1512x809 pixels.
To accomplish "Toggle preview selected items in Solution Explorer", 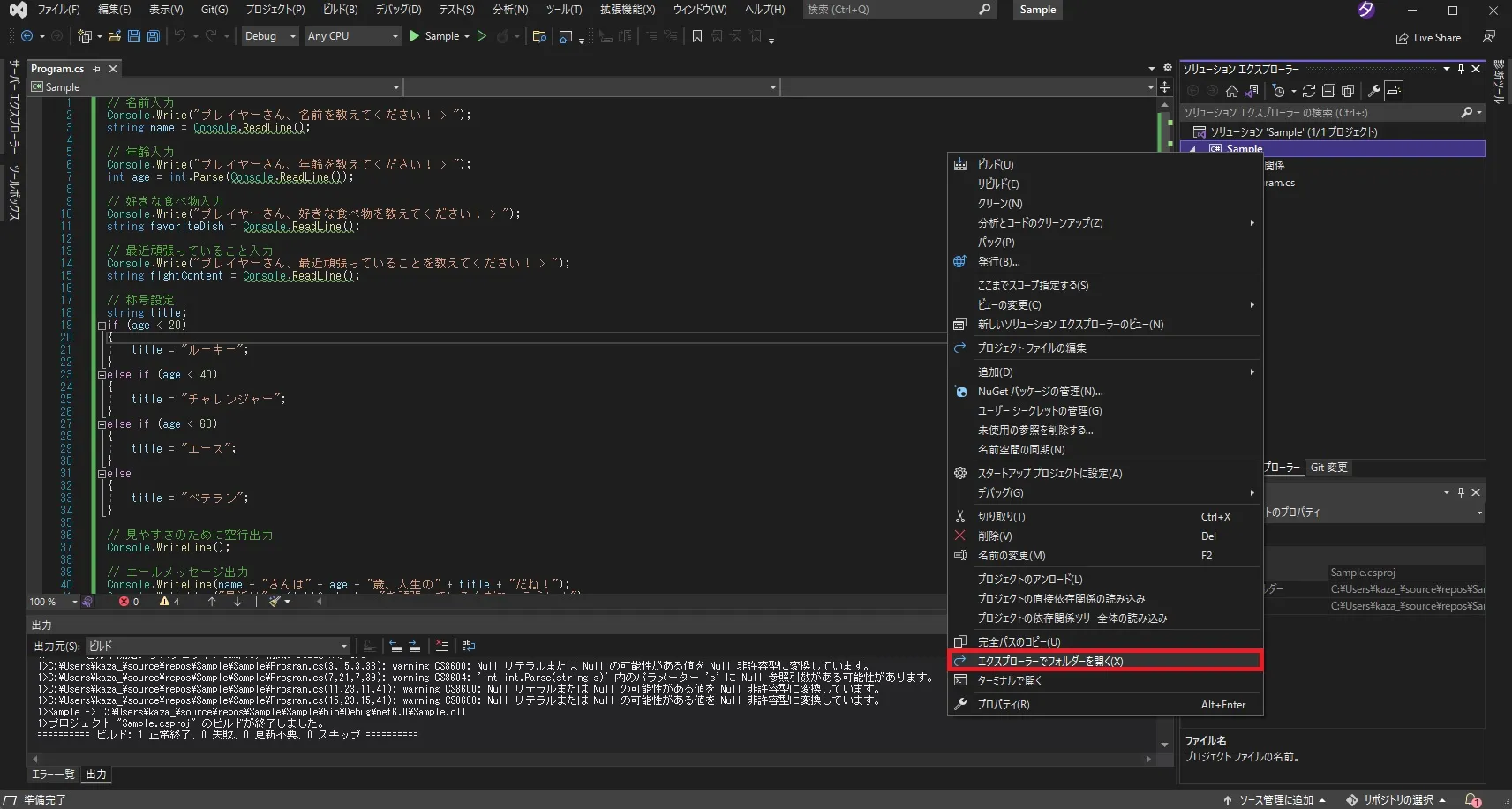I will pos(1394,91).
